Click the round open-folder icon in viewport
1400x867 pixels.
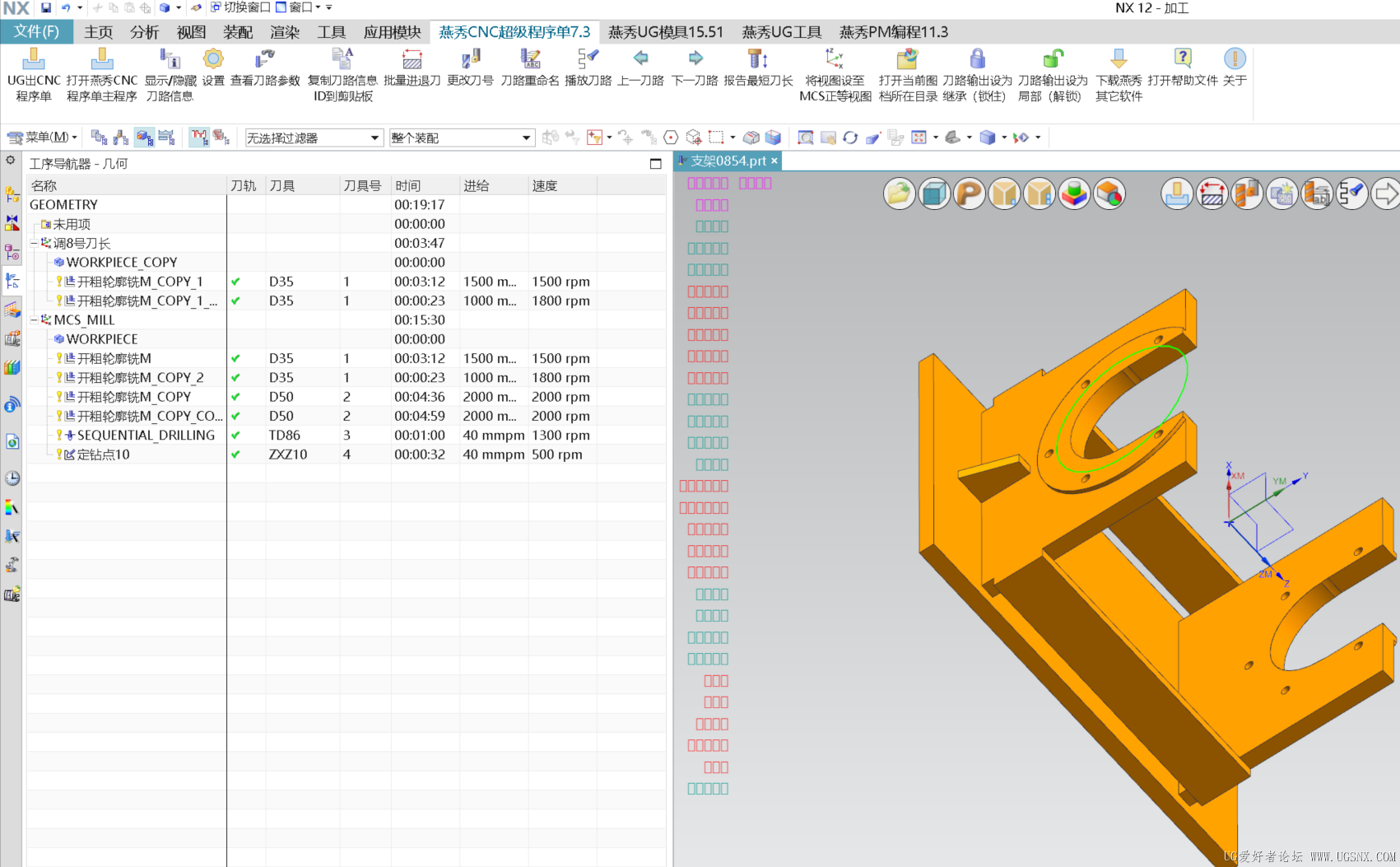click(900, 194)
